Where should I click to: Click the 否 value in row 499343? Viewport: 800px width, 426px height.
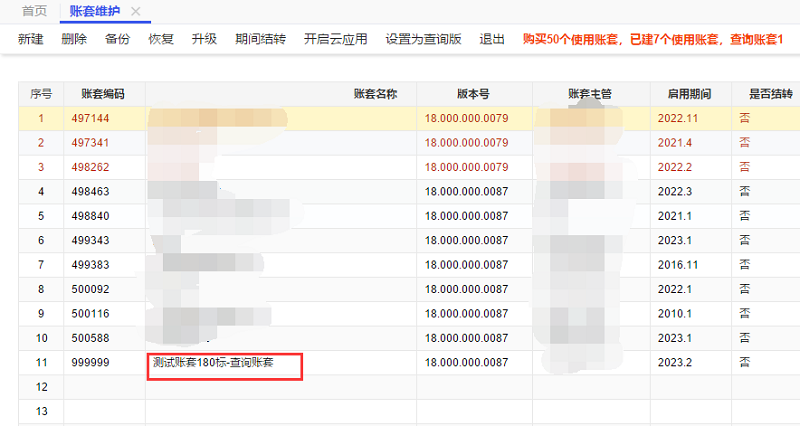[744, 240]
